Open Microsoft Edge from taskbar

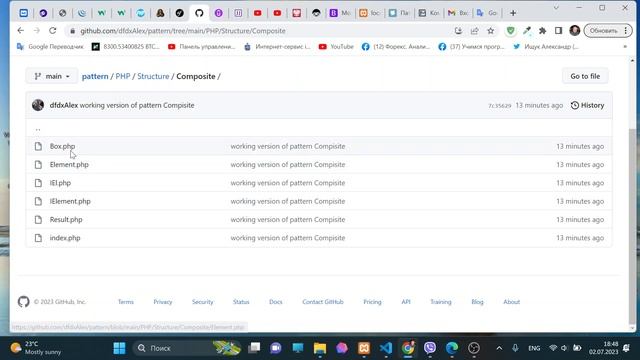[x=452, y=348]
